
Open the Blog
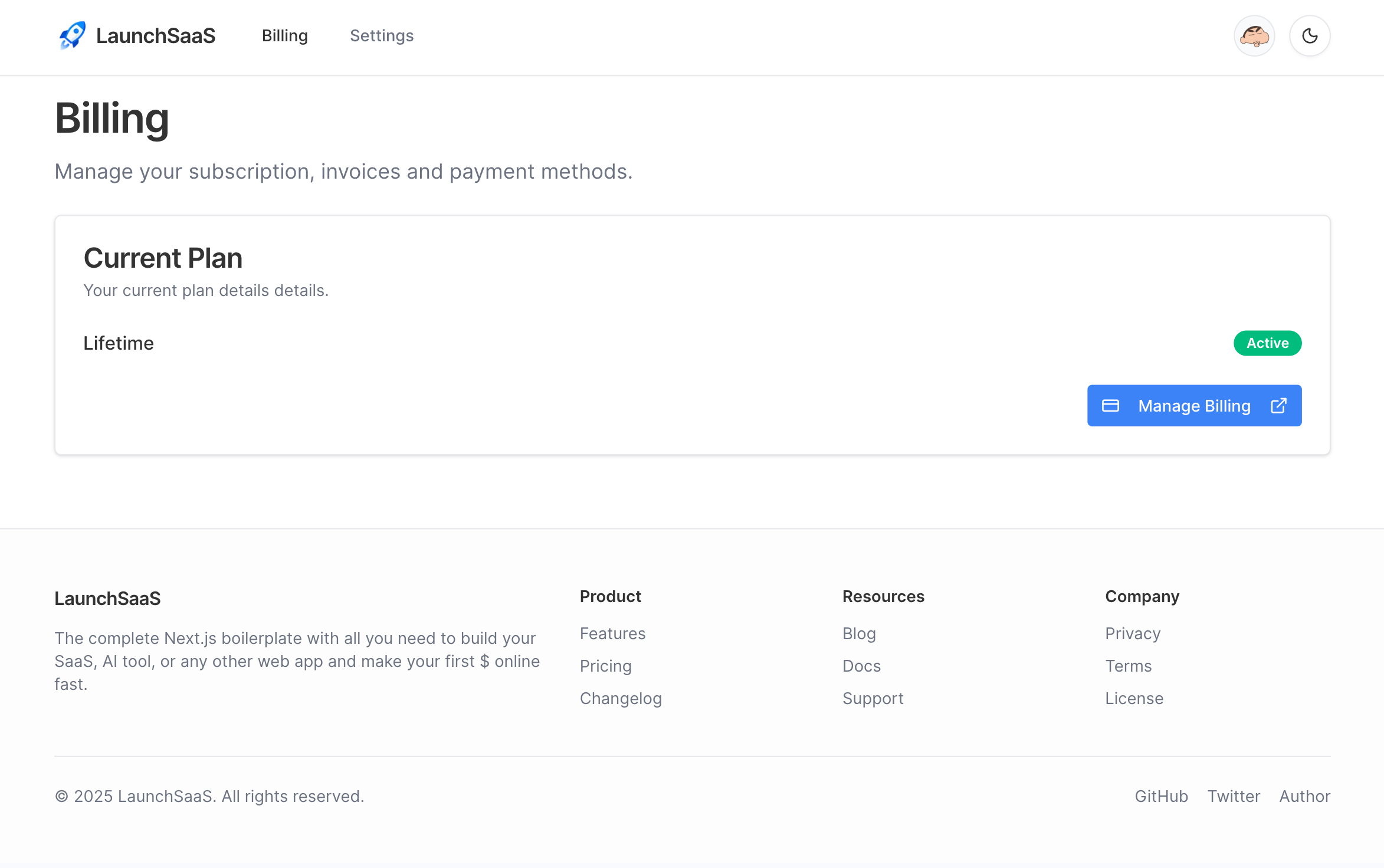pyautogui.click(x=858, y=633)
